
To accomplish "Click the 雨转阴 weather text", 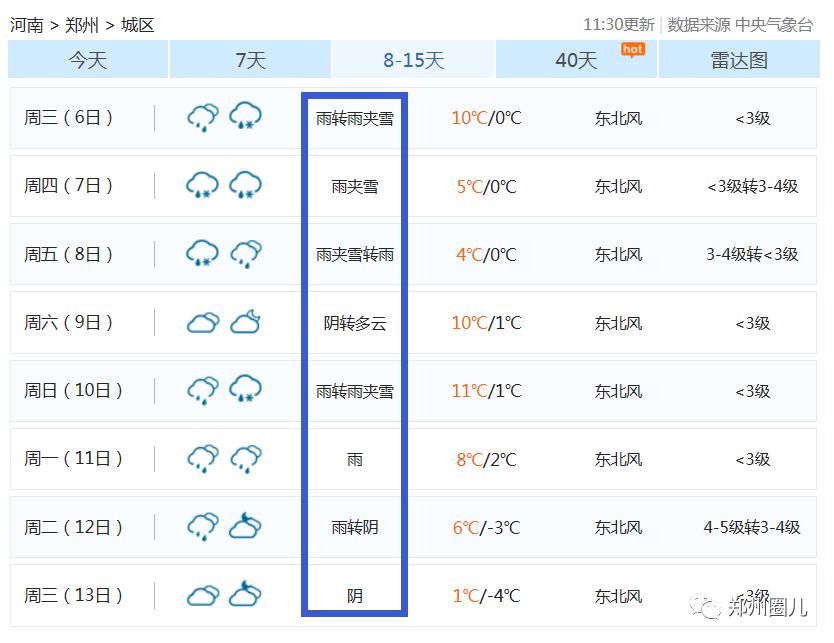I will tap(355, 527).
